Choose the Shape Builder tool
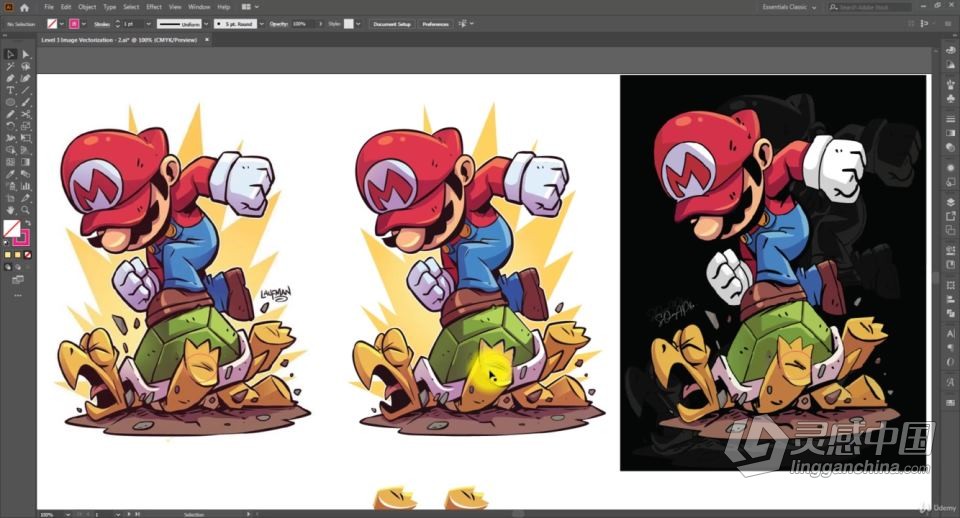Screen dimensions: 960x518 10,150
